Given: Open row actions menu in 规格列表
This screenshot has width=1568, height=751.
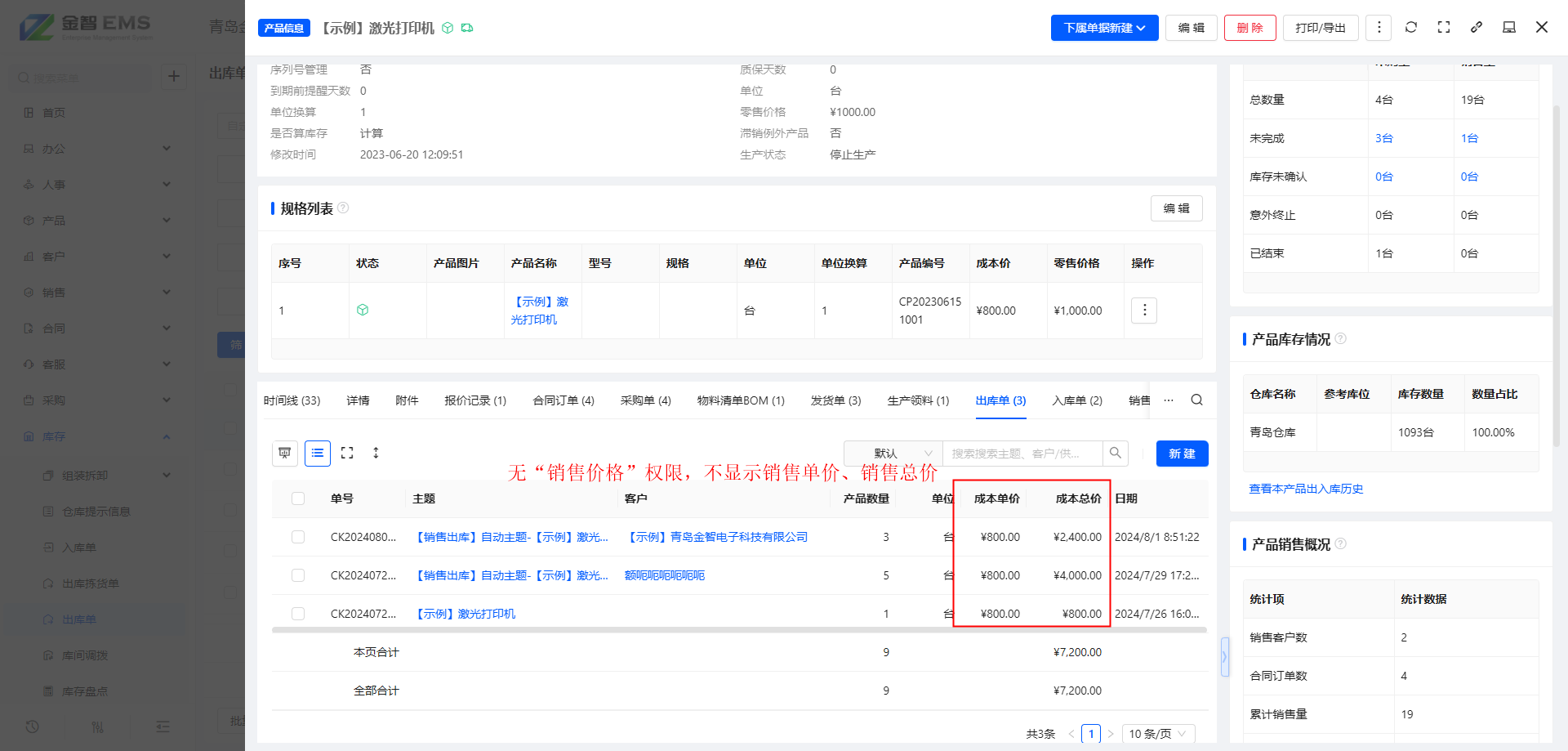Looking at the screenshot, I should pyautogui.click(x=1144, y=310).
